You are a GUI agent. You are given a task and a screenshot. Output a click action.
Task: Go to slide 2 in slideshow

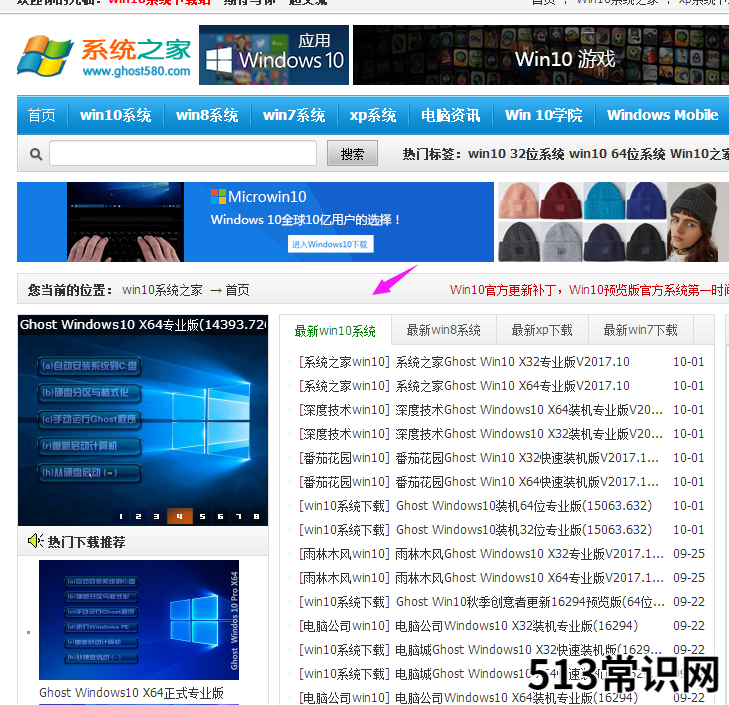[x=139, y=516]
